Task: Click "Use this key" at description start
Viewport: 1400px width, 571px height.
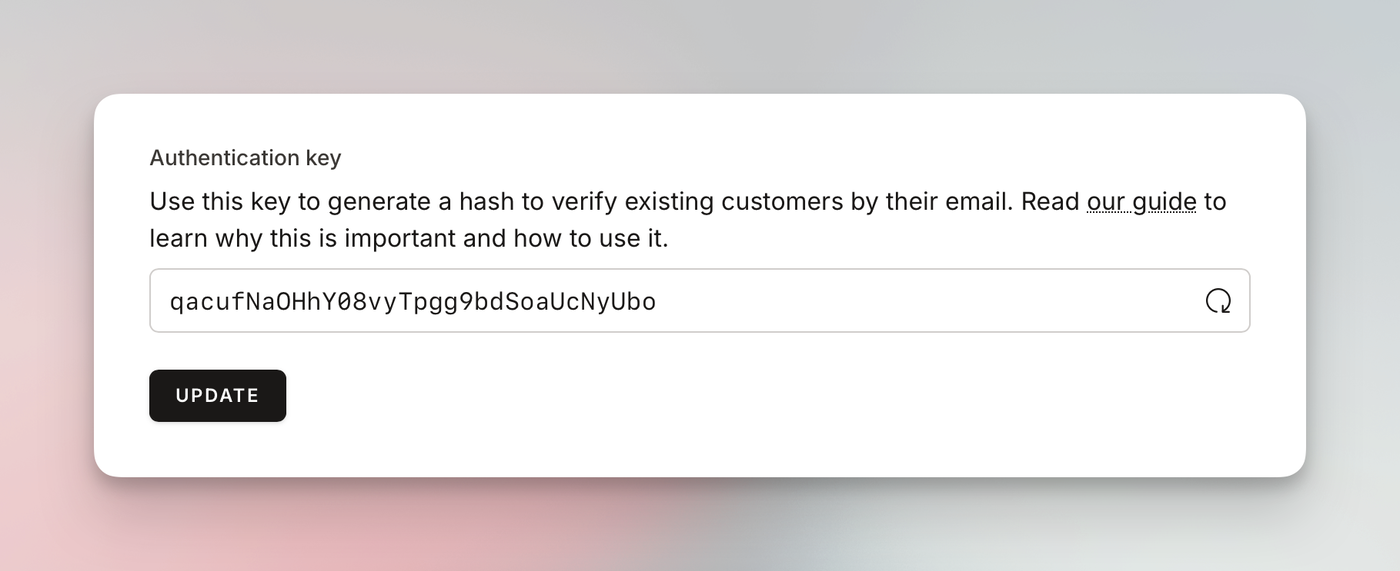Action: pyautogui.click(x=220, y=202)
